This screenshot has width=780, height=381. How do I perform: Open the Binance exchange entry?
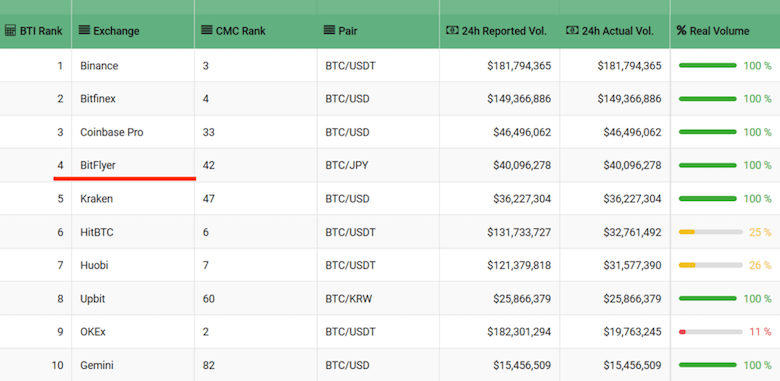(99, 66)
